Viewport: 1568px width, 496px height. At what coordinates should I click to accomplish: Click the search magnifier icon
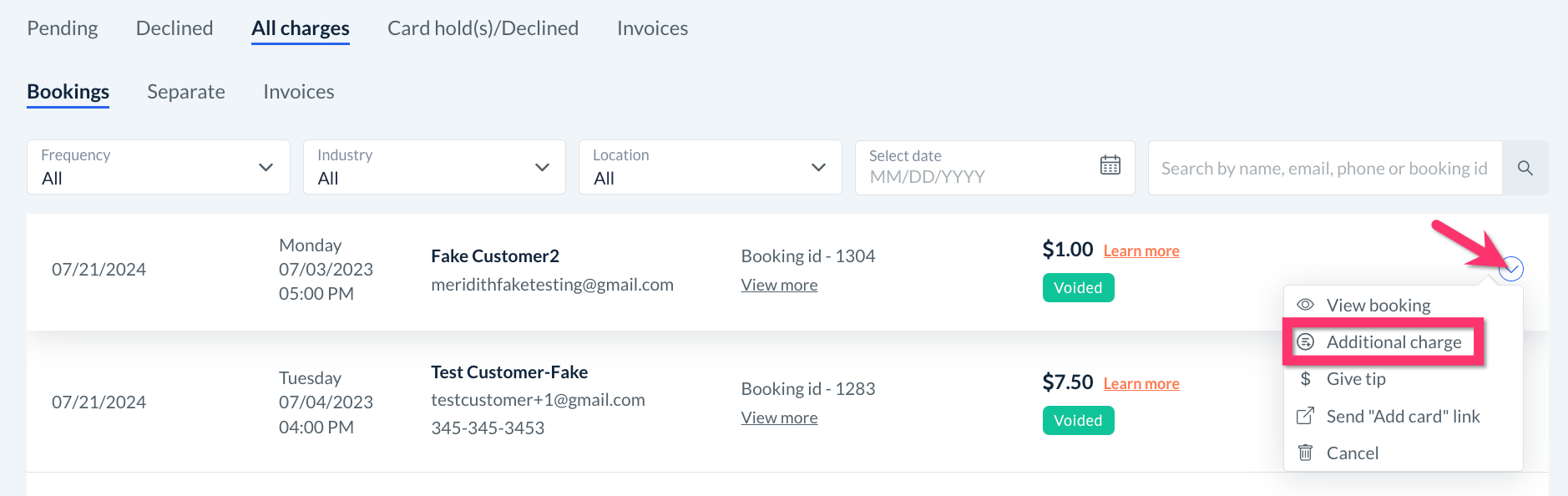click(x=1525, y=168)
